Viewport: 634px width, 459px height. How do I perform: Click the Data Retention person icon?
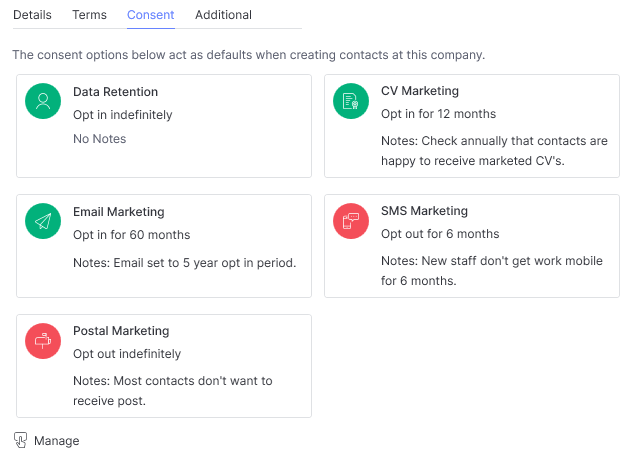pyautogui.click(x=43, y=101)
